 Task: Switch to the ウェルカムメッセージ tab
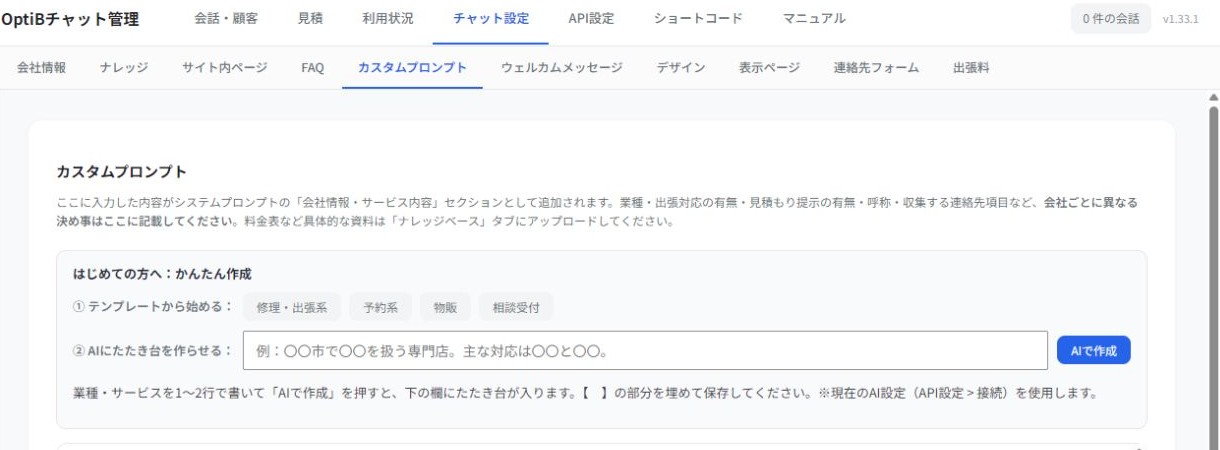(x=562, y=68)
